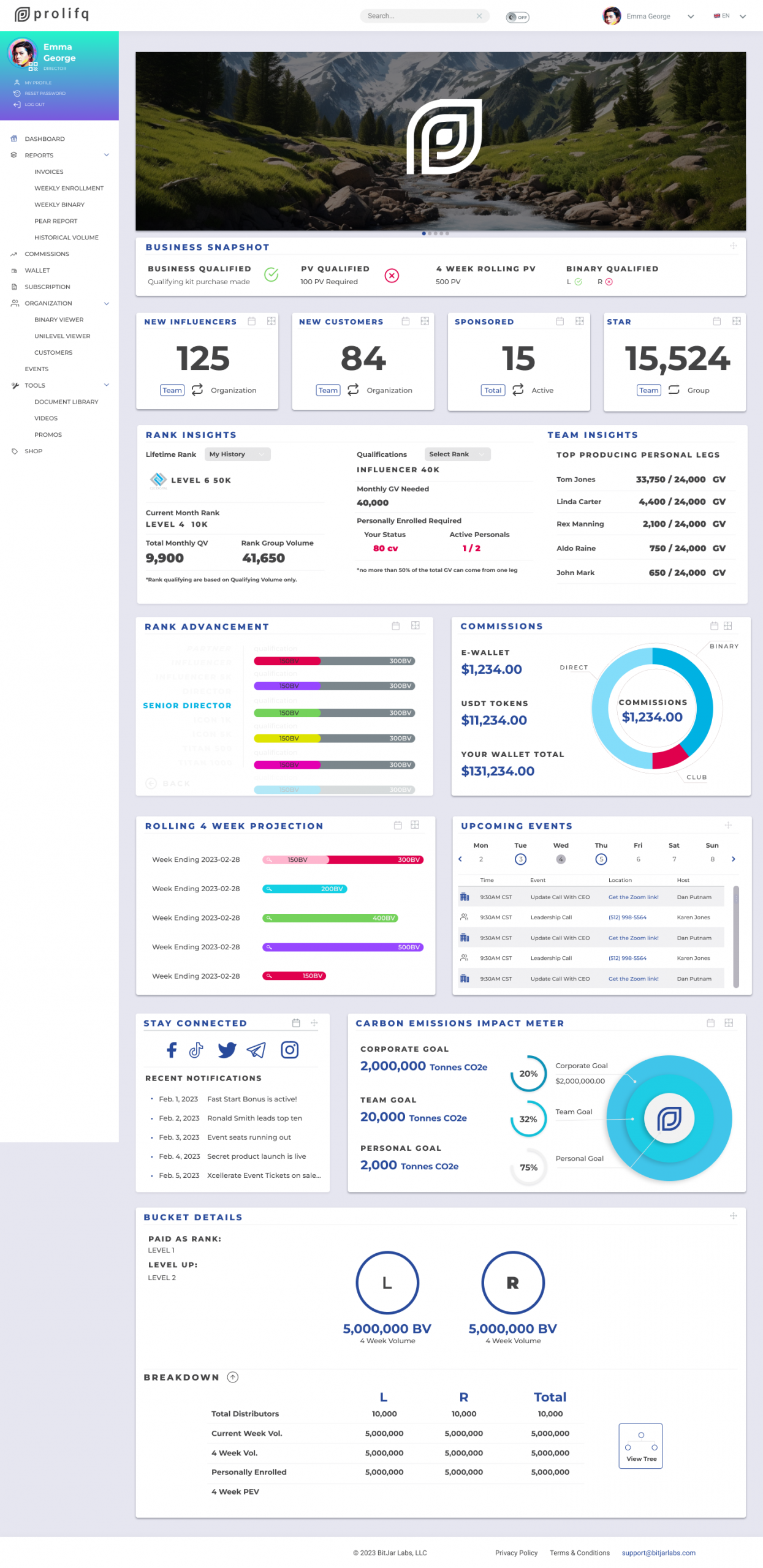Image resolution: width=763 pixels, height=1568 pixels.
Task: Click the 500BV purple projection bar
Action: pyautogui.click(x=343, y=946)
